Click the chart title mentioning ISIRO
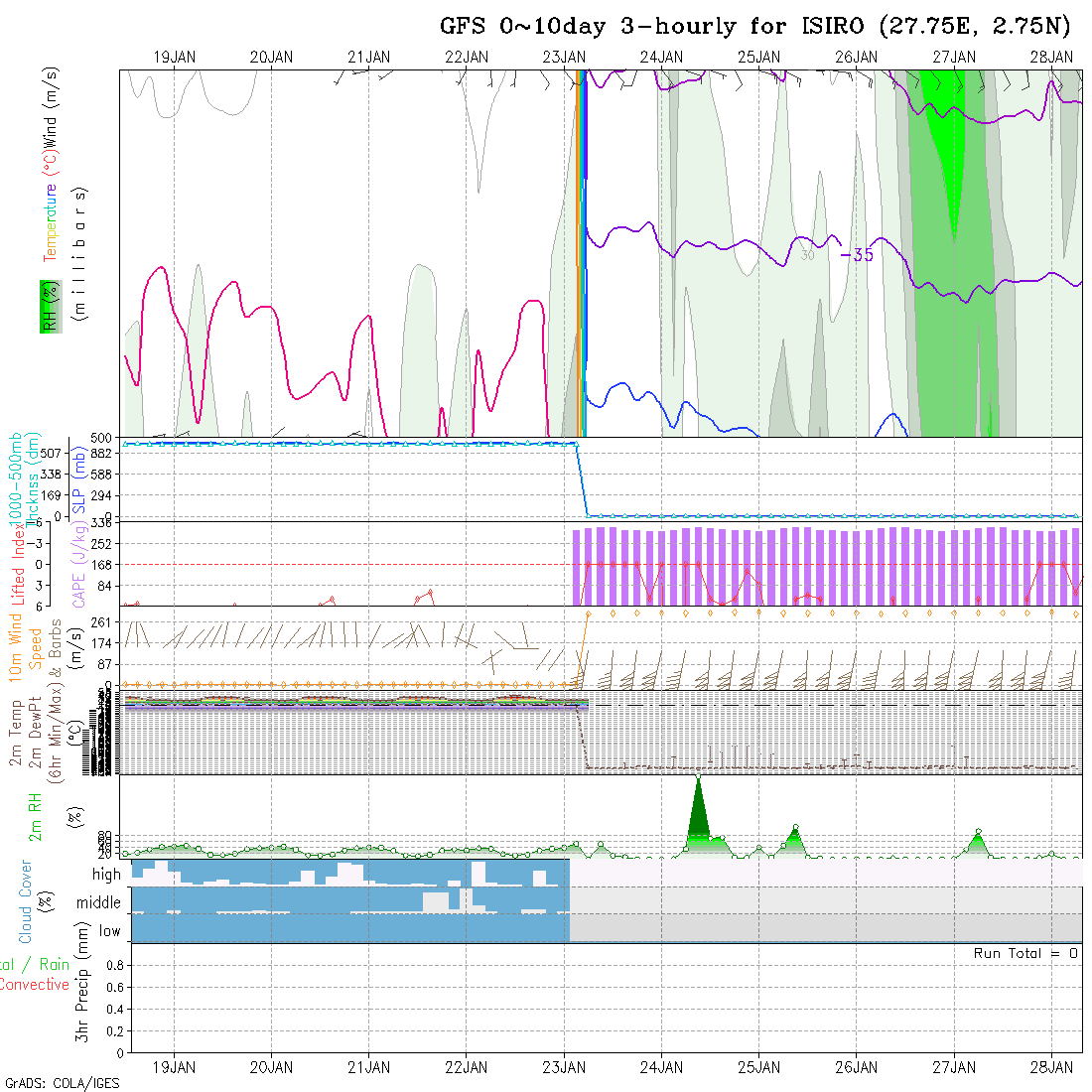 tap(757, 27)
